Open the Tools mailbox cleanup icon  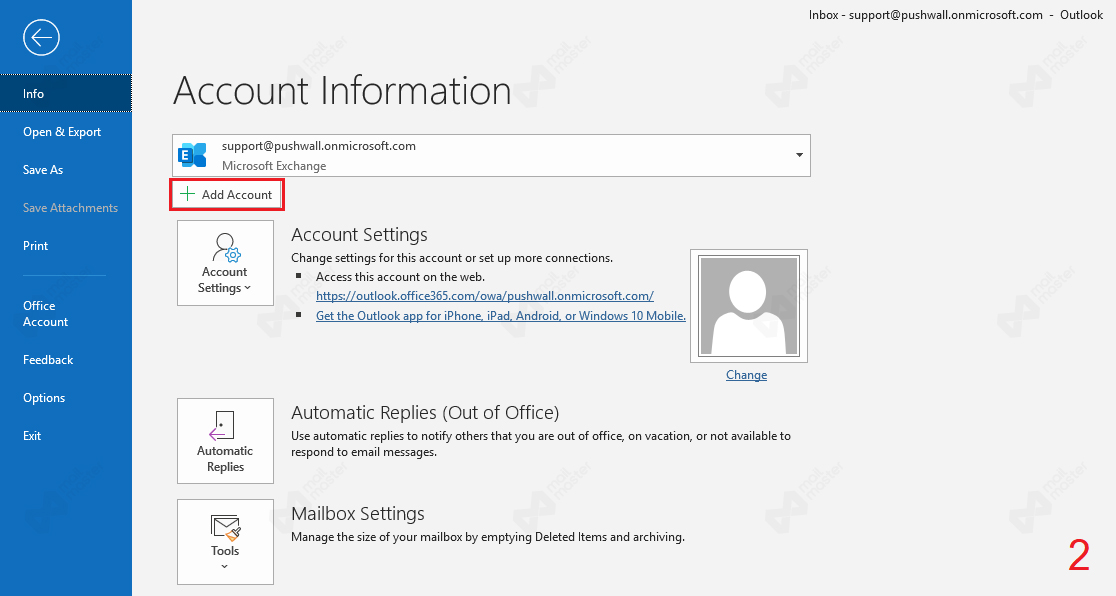[x=226, y=528]
